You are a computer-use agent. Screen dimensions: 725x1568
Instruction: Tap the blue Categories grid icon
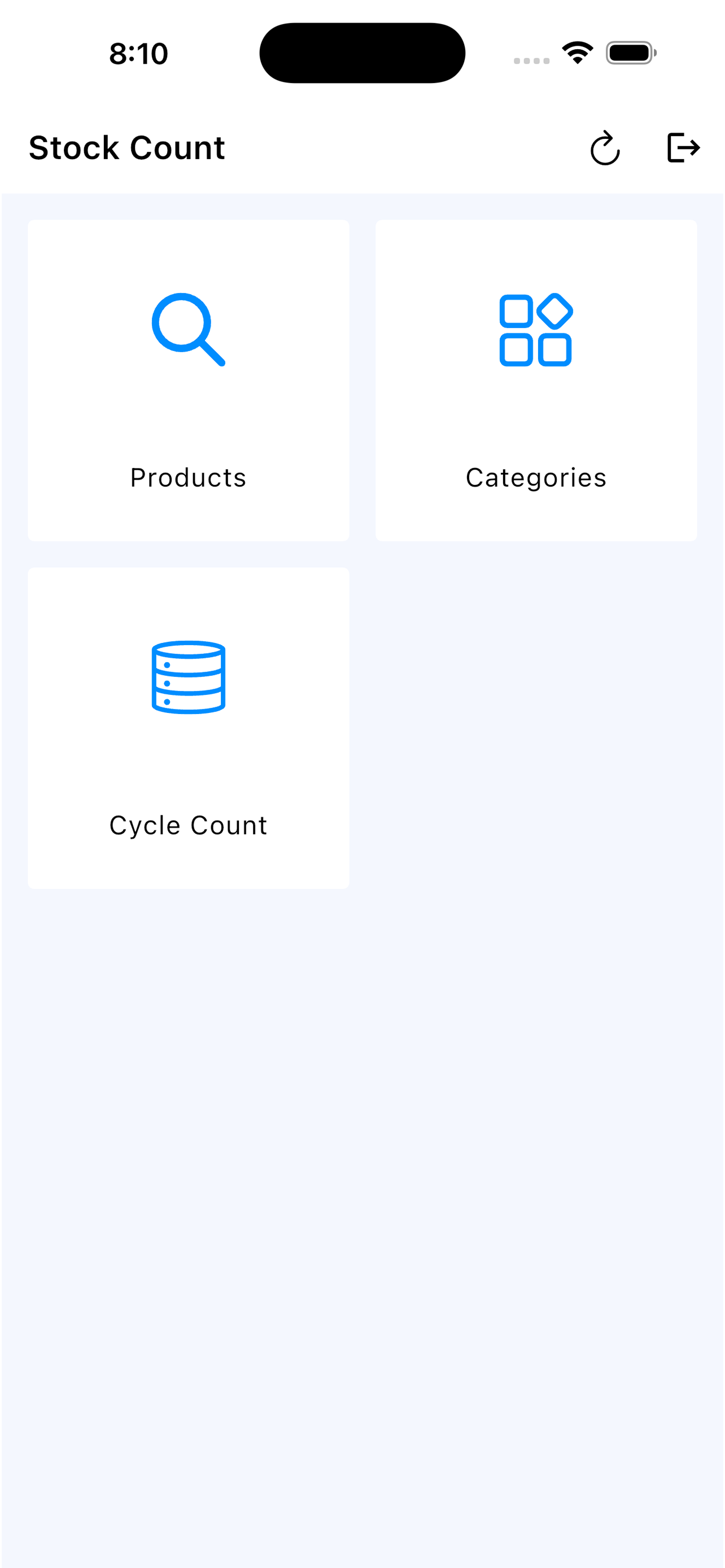point(536,329)
